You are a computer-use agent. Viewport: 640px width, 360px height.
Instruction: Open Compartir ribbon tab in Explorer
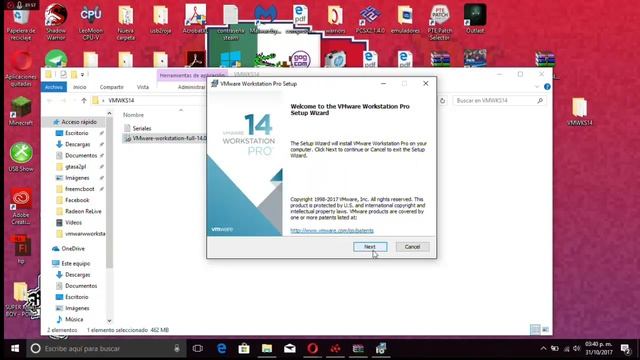pos(111,87)
